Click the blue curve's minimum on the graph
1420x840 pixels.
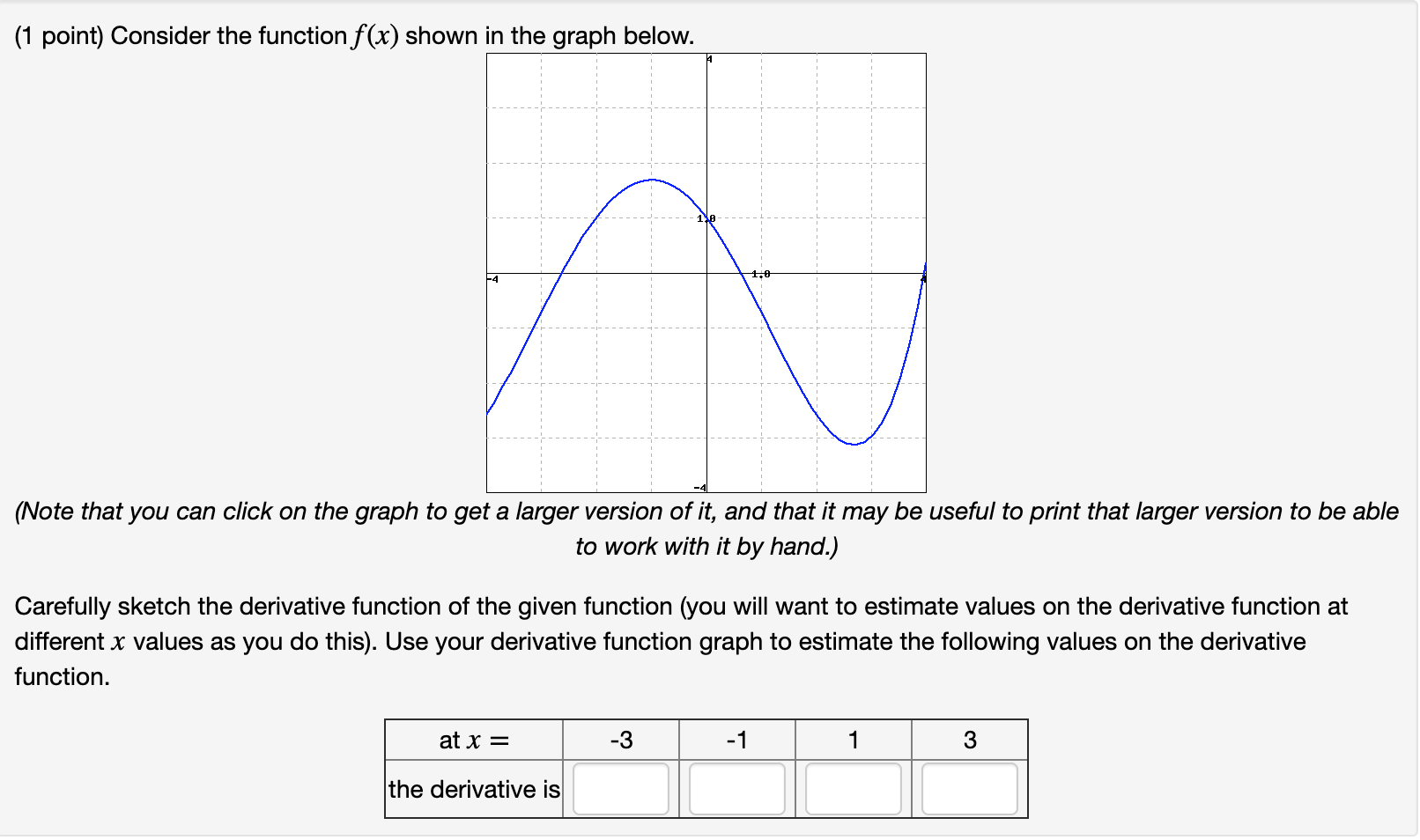click(x=853, y=445)
